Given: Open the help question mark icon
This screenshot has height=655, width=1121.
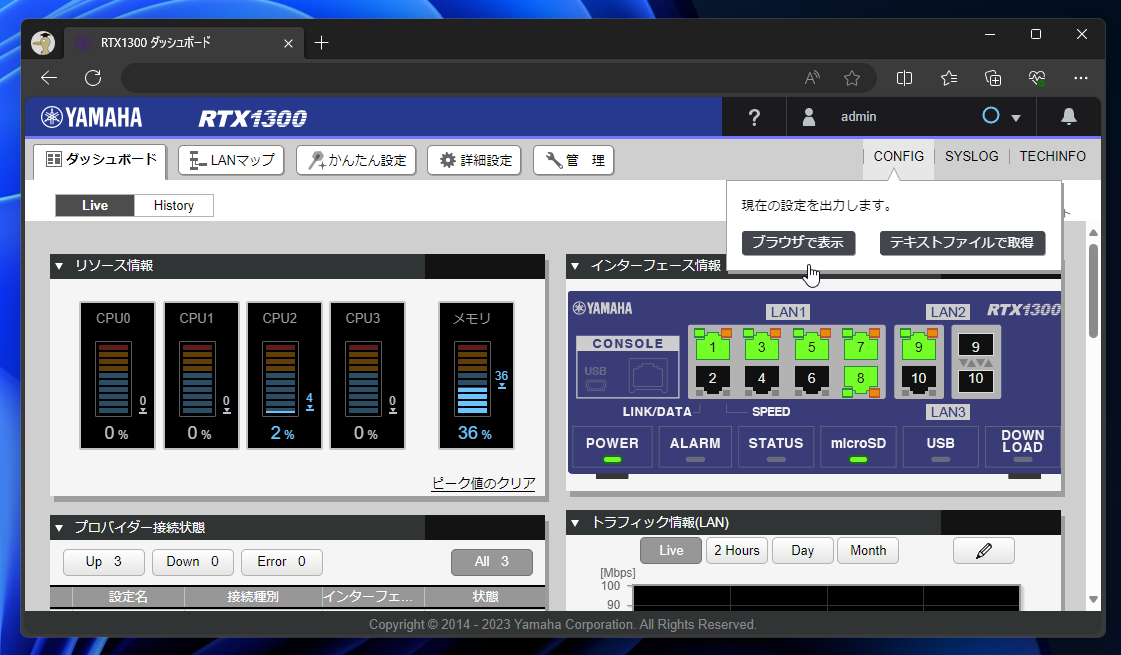Looking at the screenshot, I should (753, 117).
